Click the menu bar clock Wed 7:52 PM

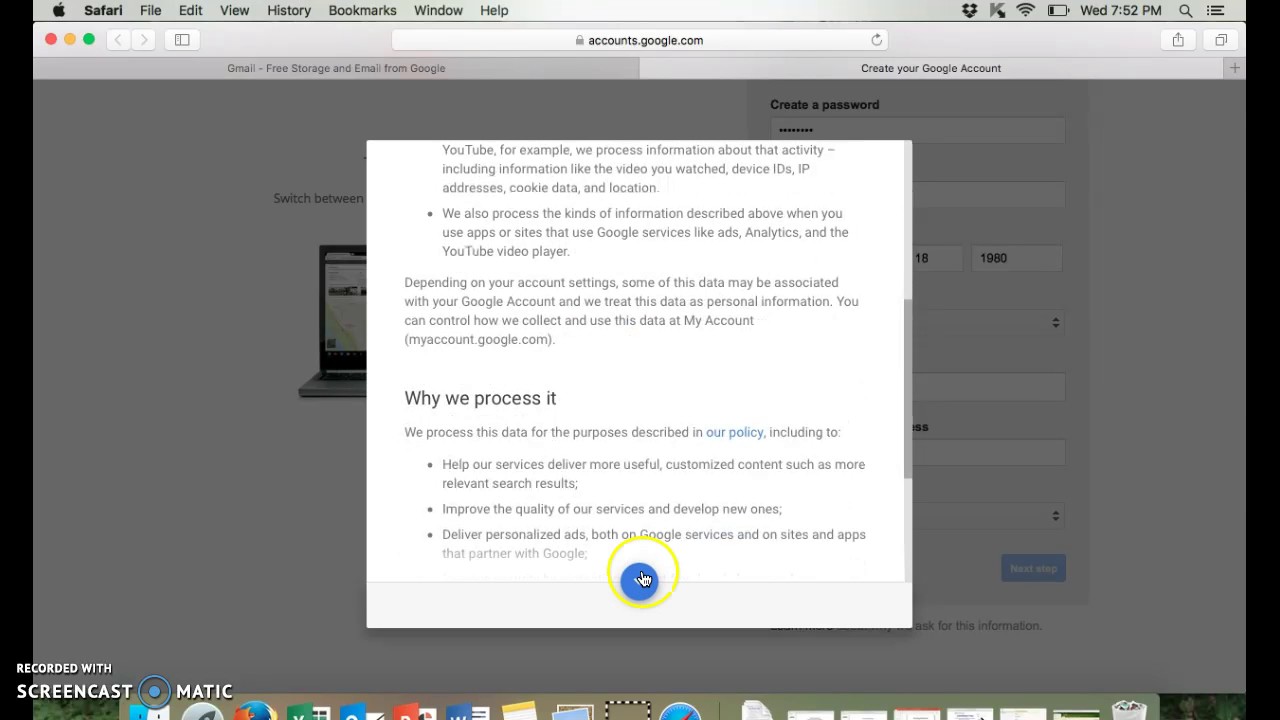pos(1121,10)
